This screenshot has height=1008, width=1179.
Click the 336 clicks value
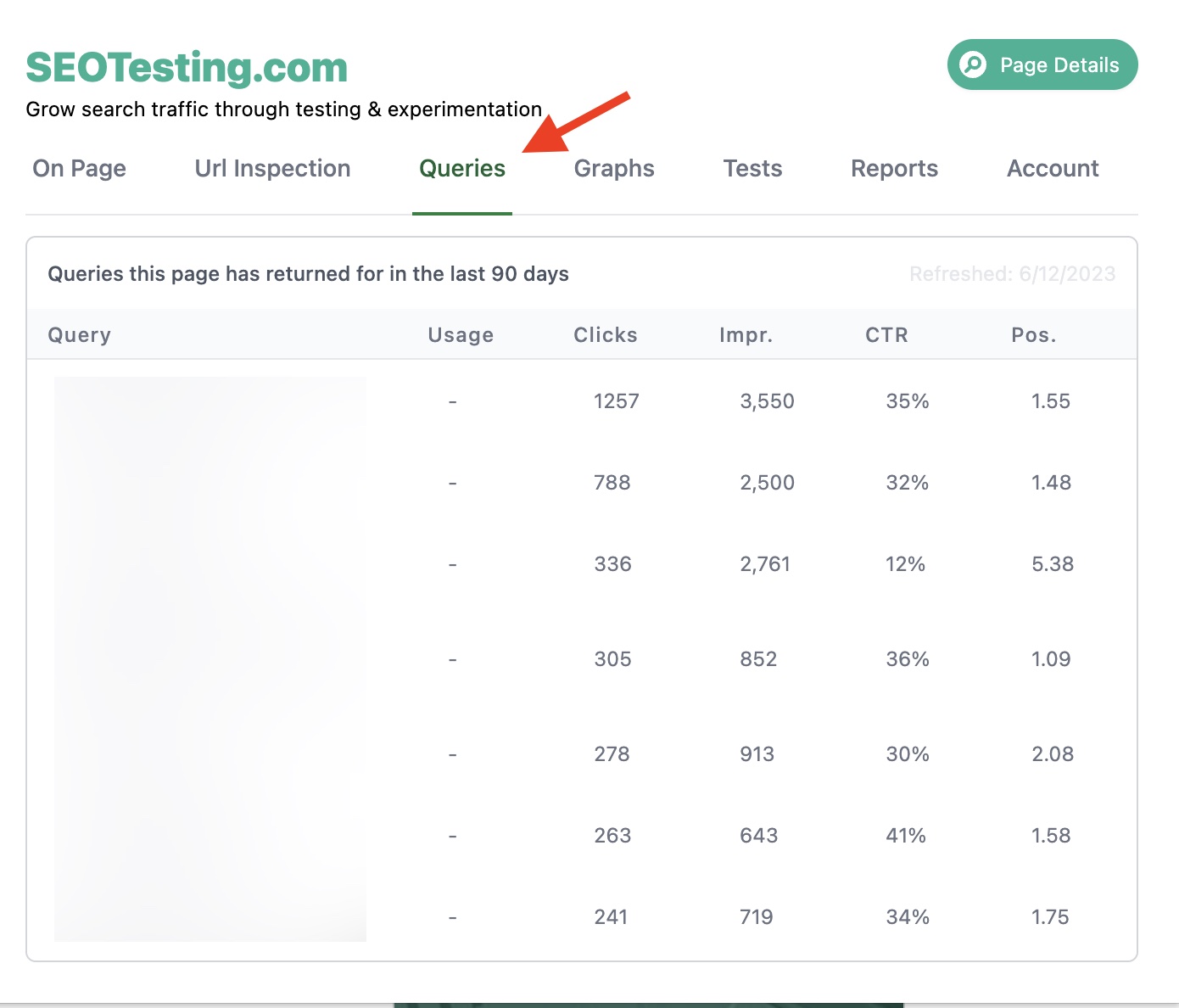(x=613, y=564)
